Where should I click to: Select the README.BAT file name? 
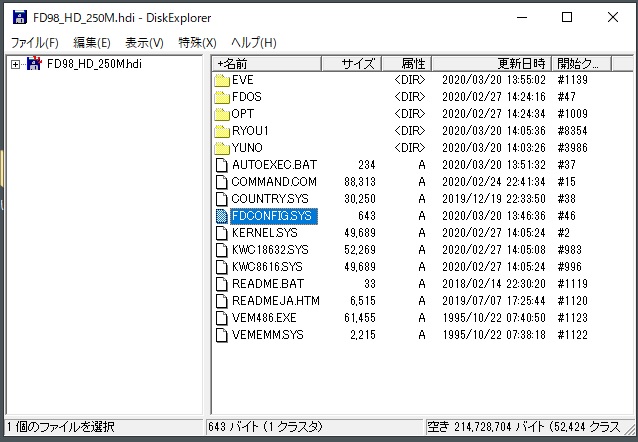click(268, 284)
